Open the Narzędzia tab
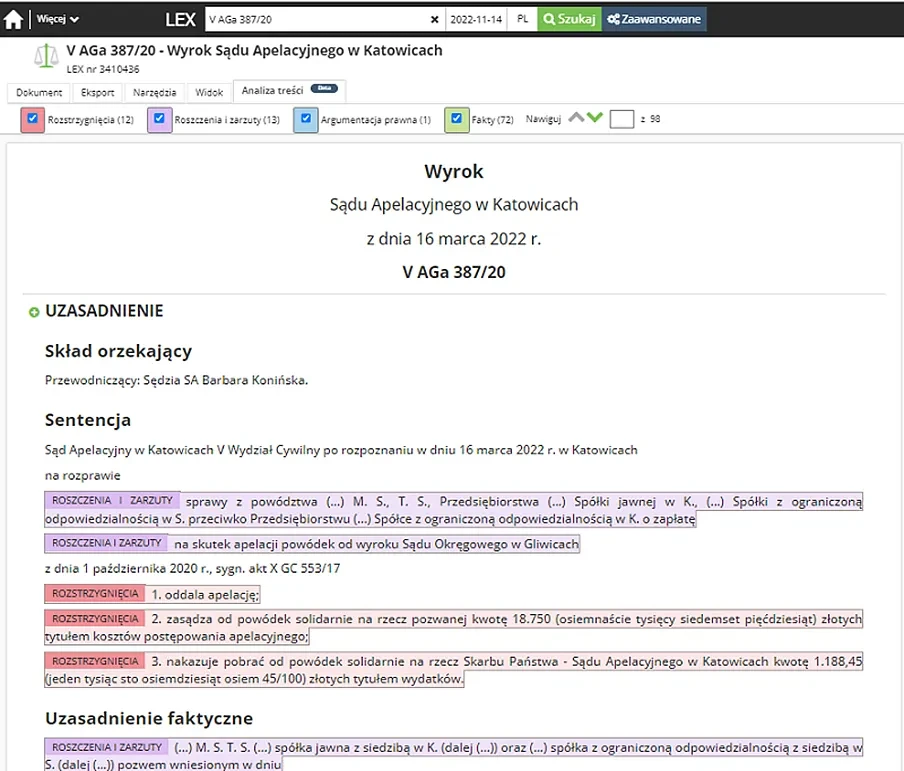This screenshot has width=904, height=771. tap(155, 92)
